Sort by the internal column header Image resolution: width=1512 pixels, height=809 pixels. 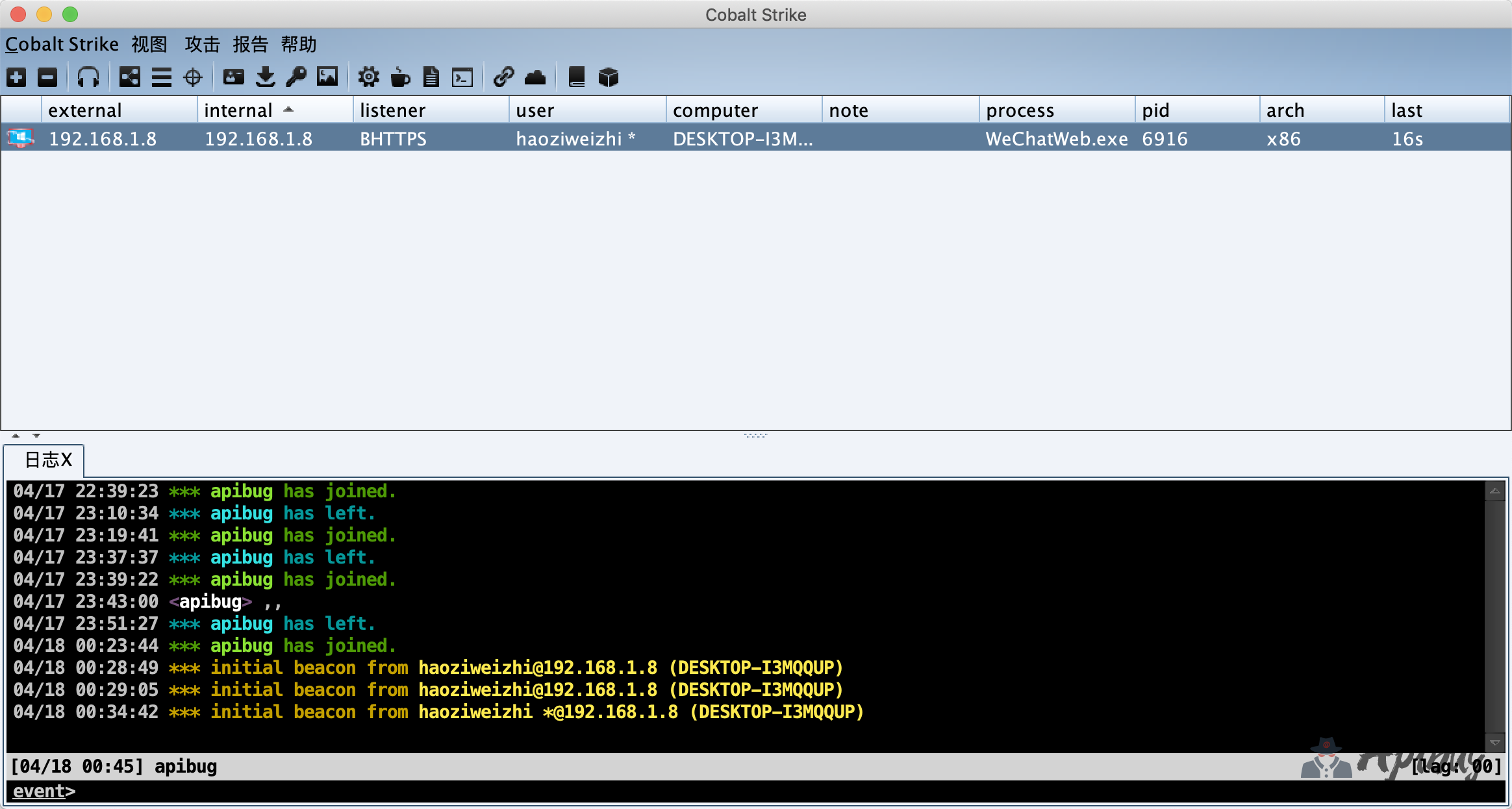238,110
